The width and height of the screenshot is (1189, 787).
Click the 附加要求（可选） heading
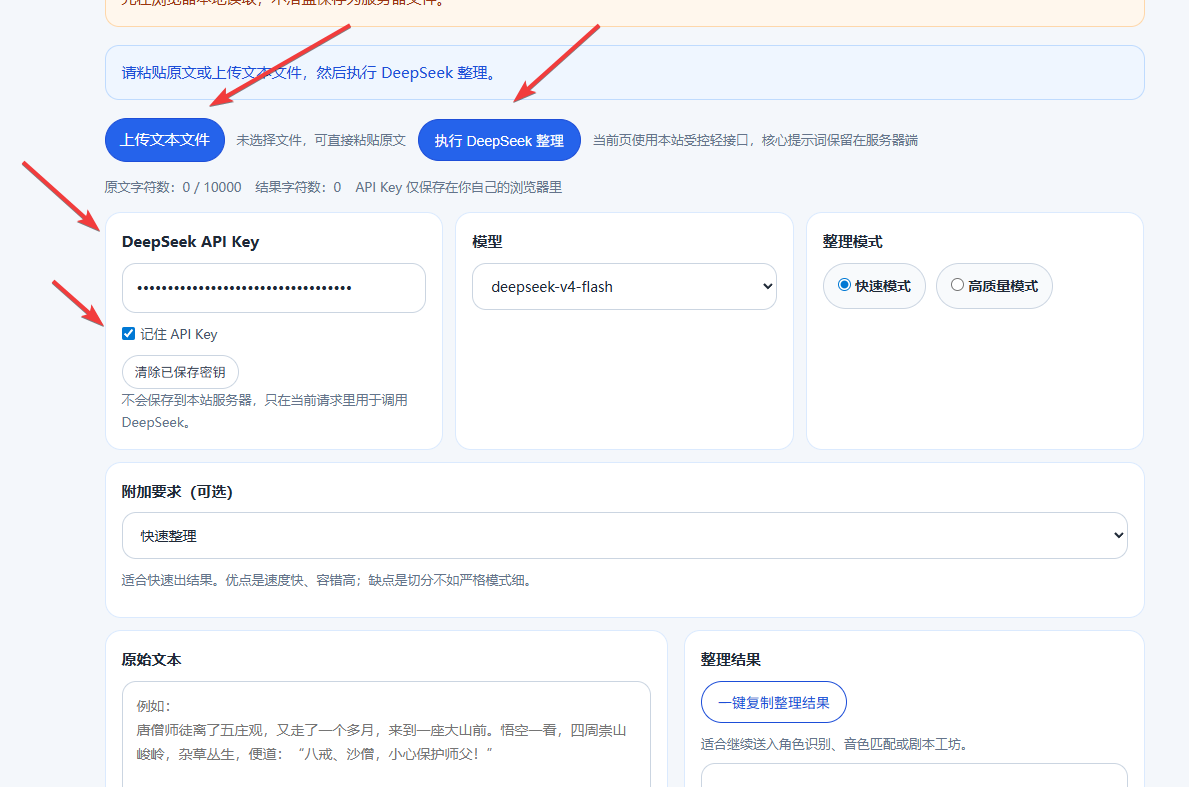177,492
